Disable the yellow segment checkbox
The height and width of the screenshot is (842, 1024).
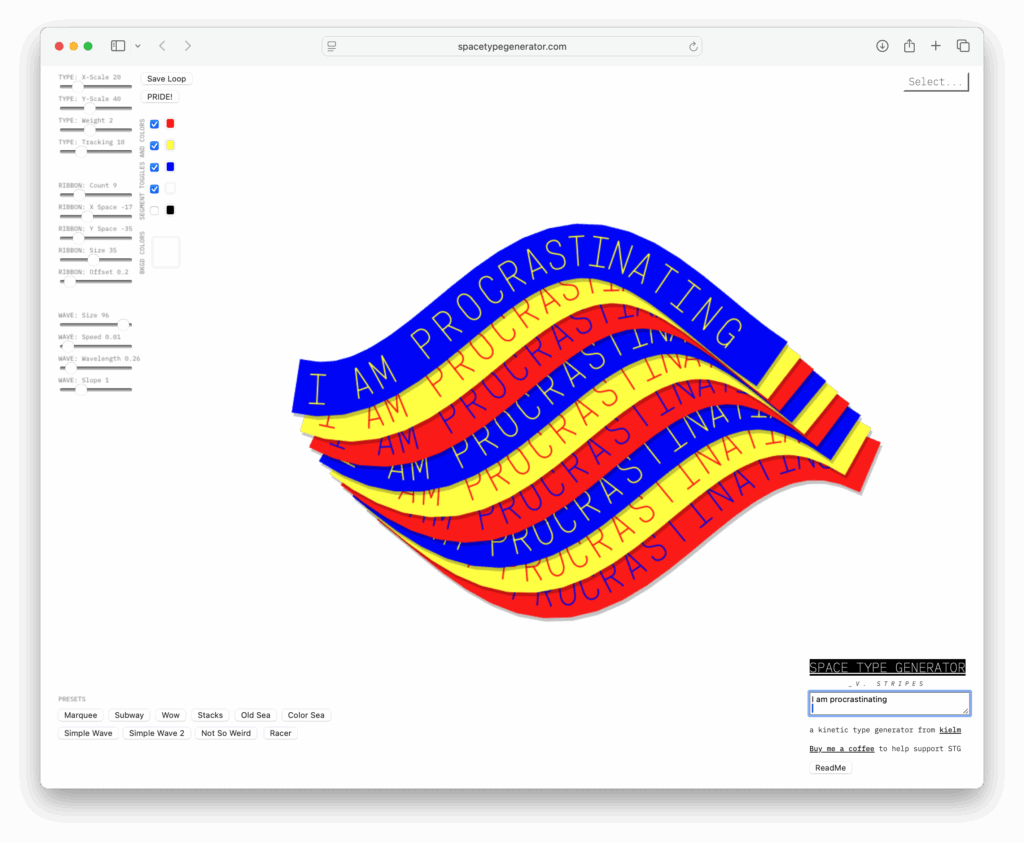click(155, 146)
